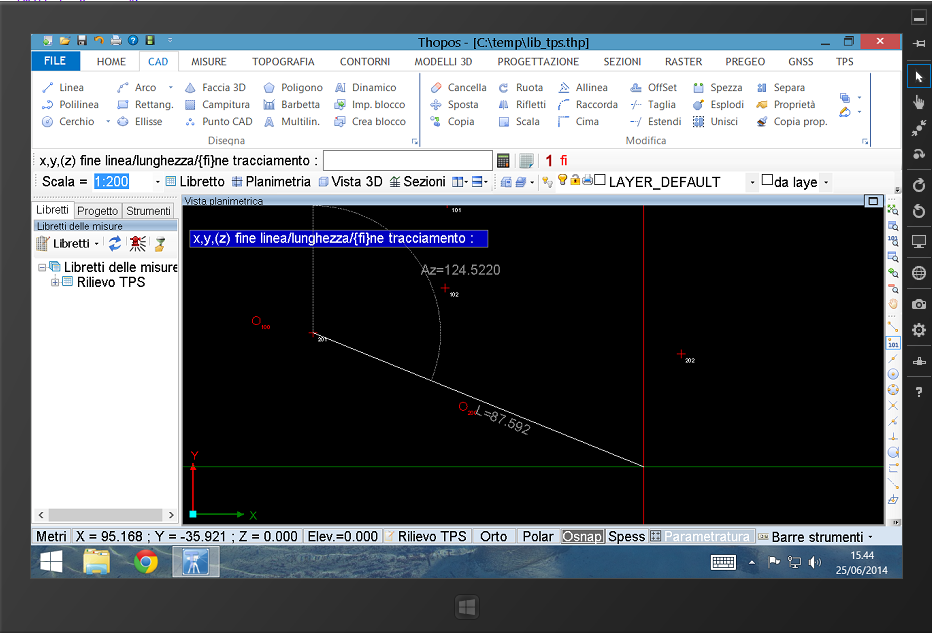
Task: Click the Vista 3D view button
Action: [350, 182]
